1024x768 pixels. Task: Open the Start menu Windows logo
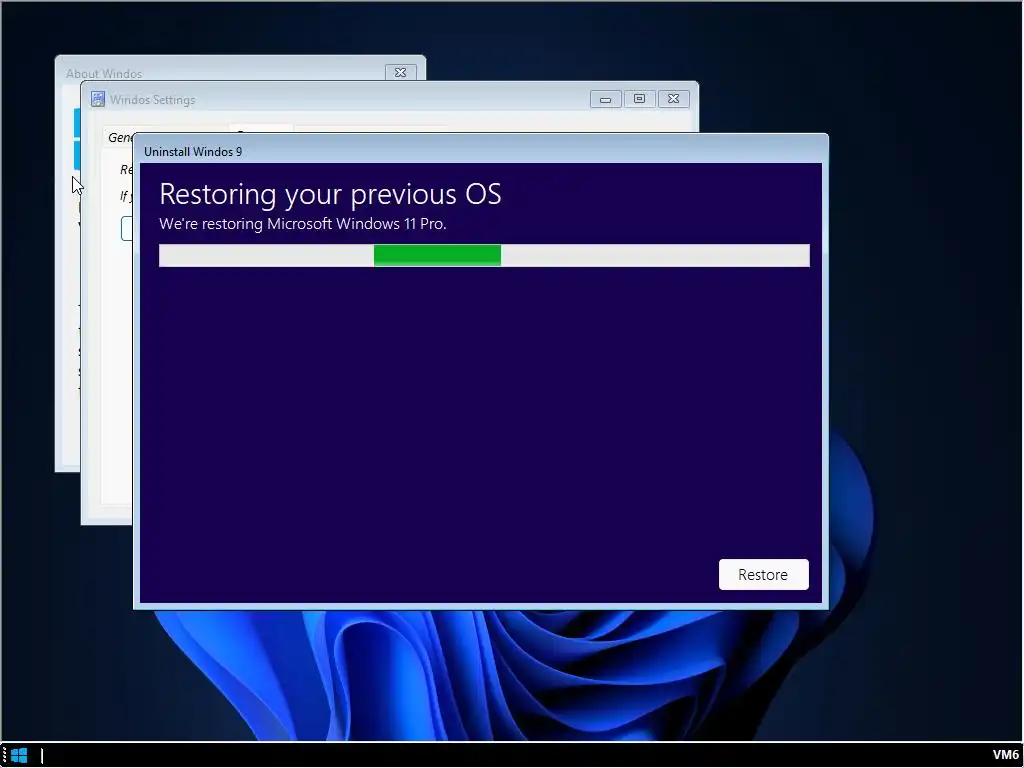[x=19, y=756]
